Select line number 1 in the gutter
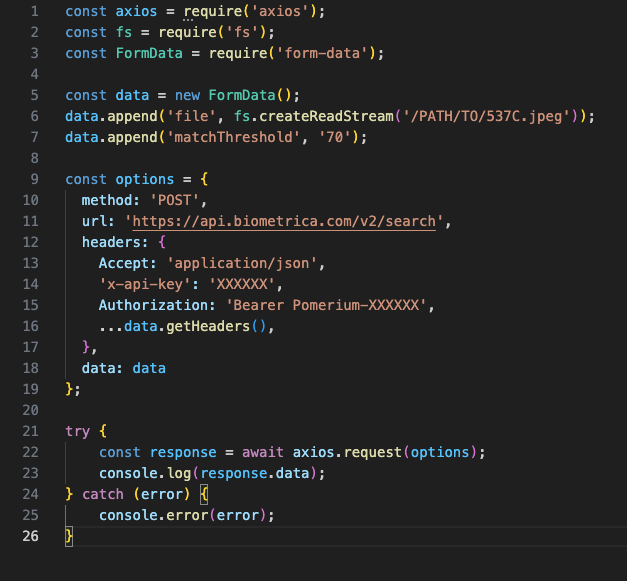 (35, 11)
